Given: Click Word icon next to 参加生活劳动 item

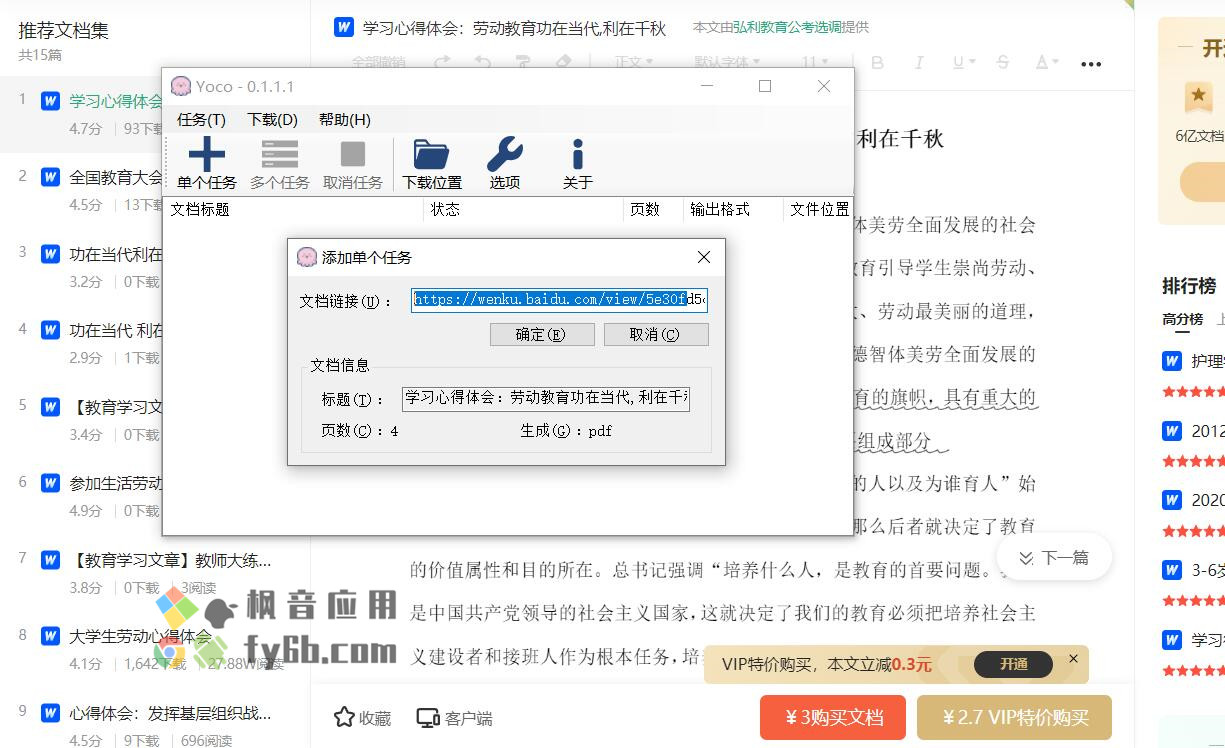Looking at the screenshot, I should click(50, 484).
